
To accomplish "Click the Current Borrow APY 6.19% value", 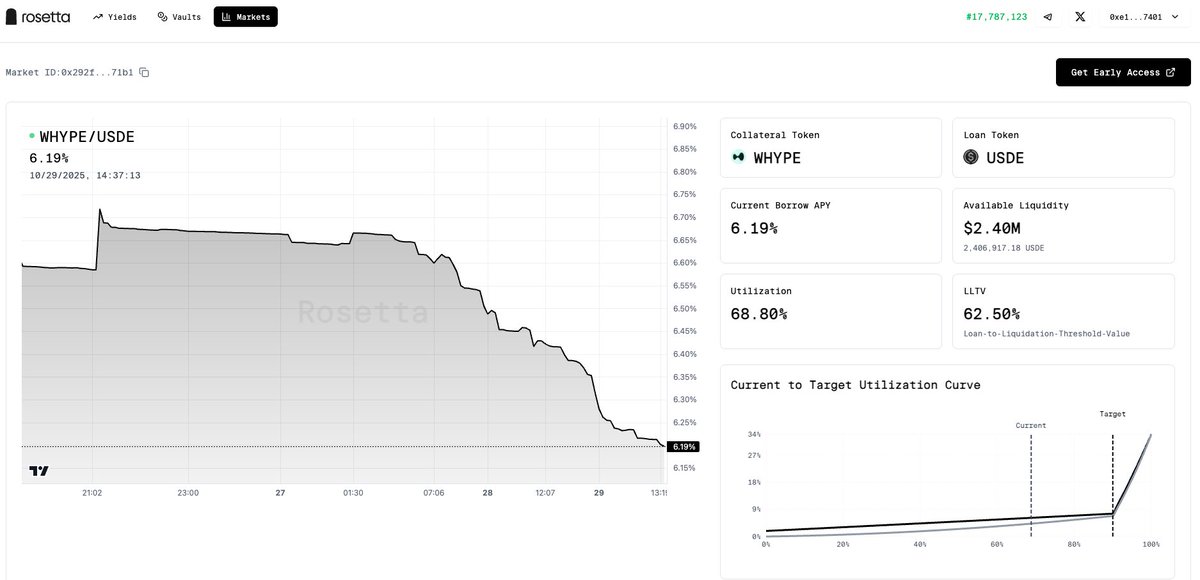I will [x=754, y=228].
